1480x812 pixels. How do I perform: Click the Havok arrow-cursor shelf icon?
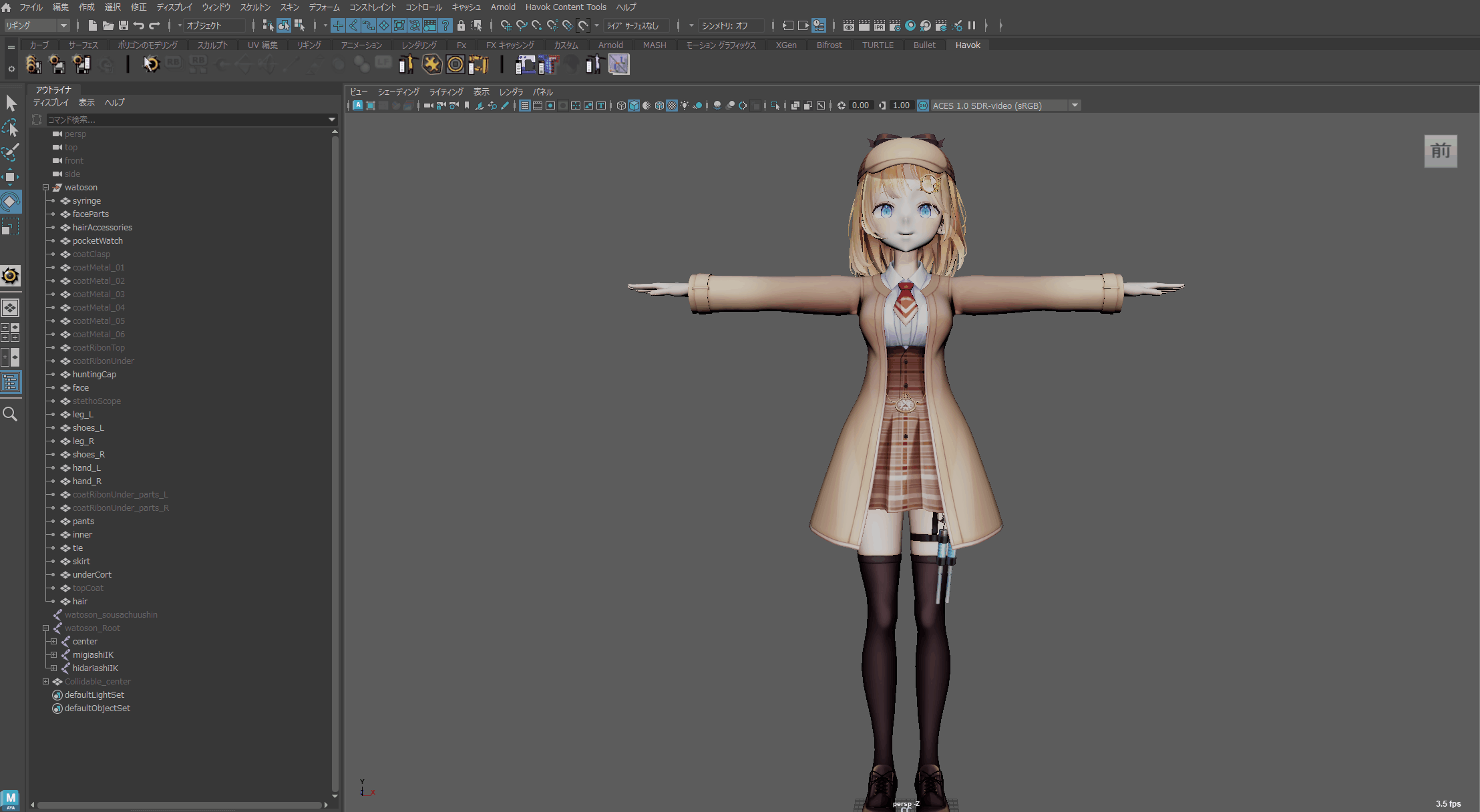tap(151, 65)
